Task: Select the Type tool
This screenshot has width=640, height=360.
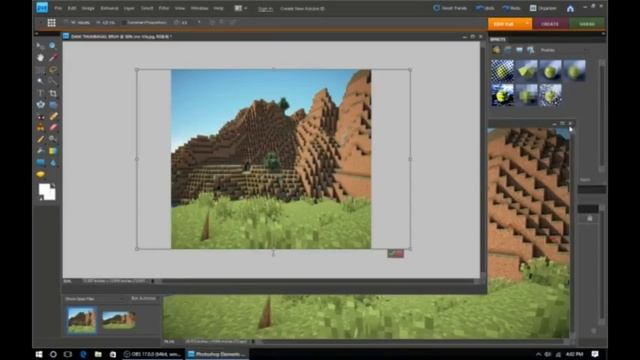Action: [x=40, y=93]
